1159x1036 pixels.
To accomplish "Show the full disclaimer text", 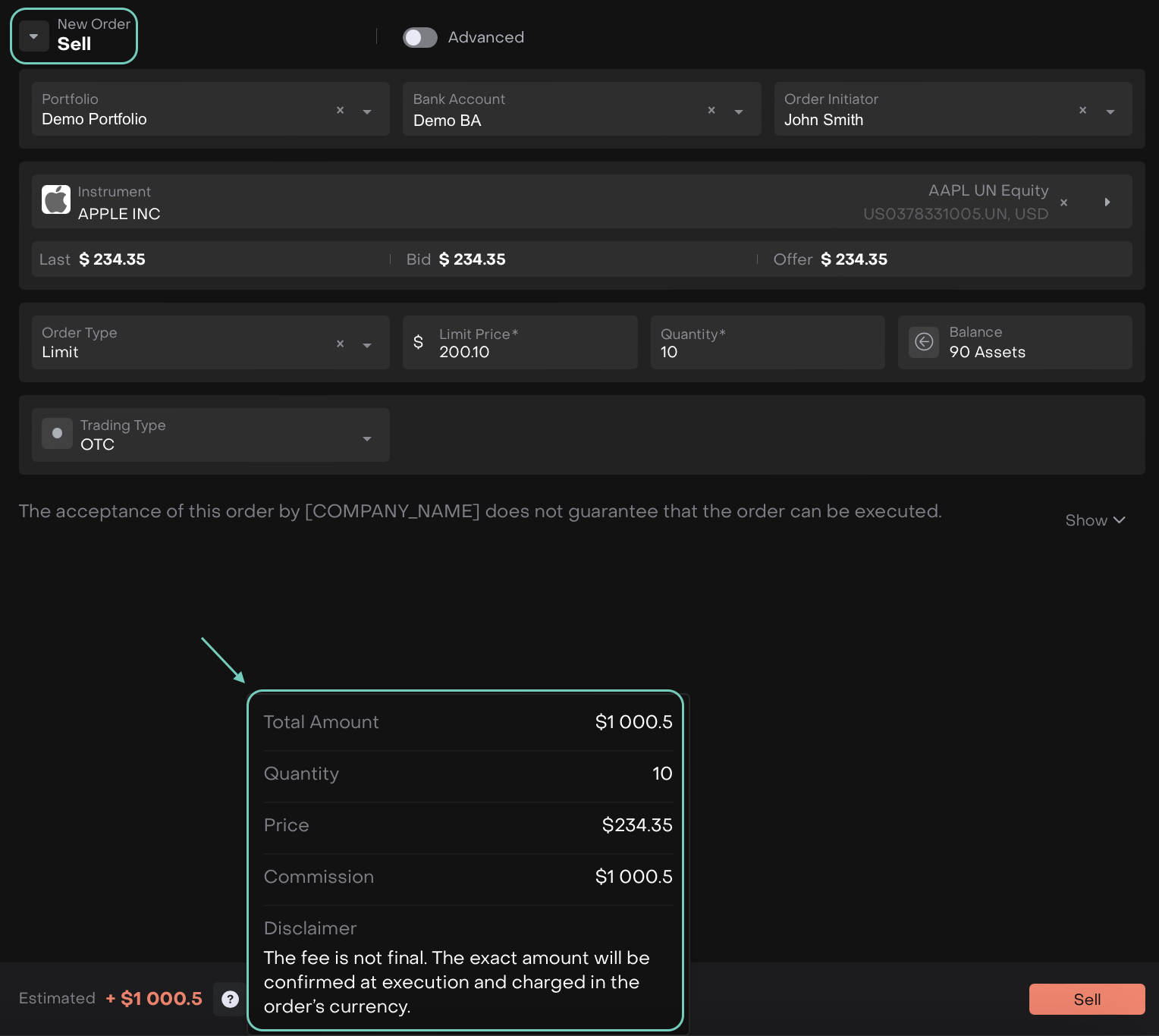I will pos(1095,520).
